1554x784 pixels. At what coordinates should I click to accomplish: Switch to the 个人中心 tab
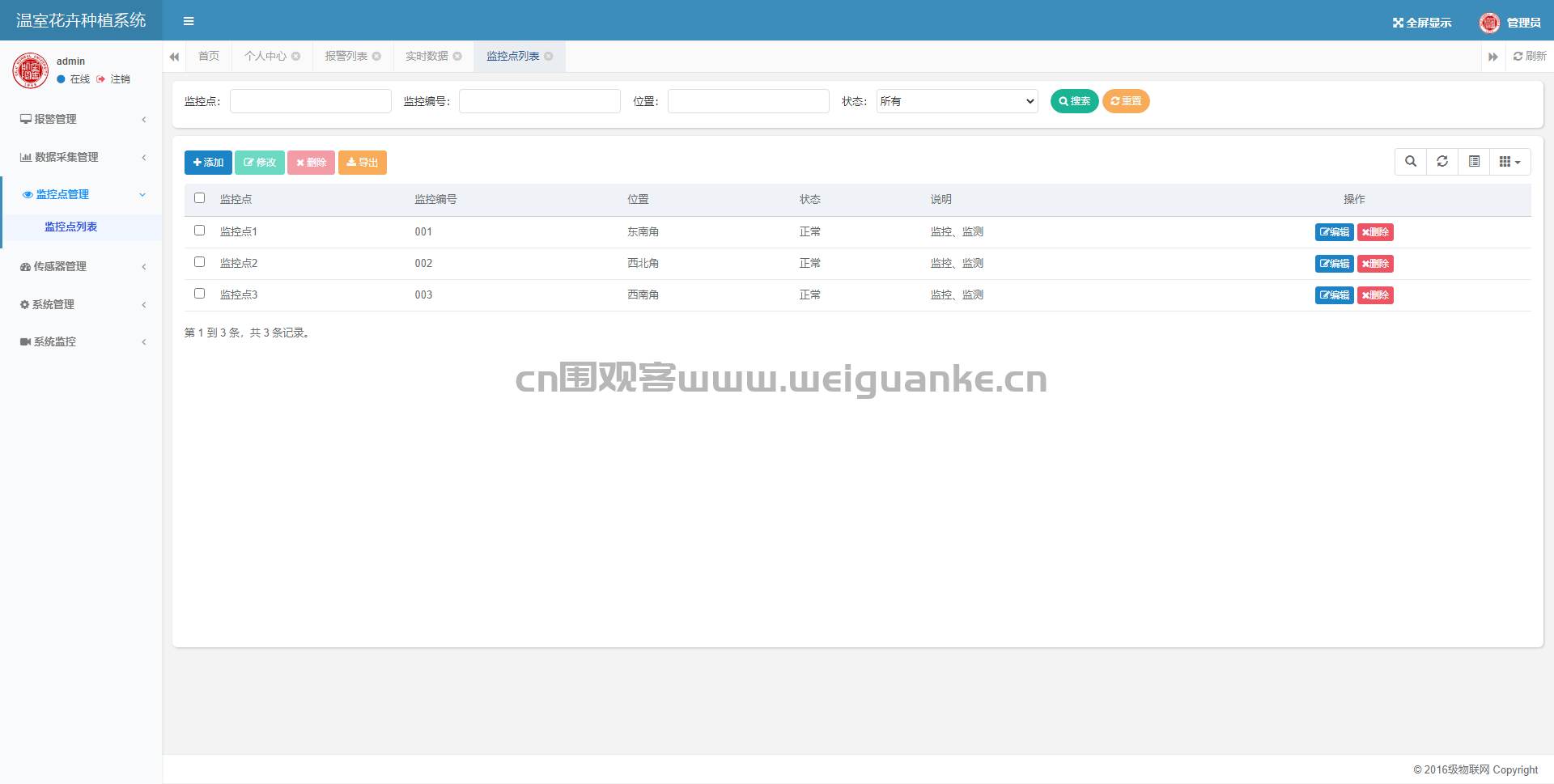pos(265,57)
